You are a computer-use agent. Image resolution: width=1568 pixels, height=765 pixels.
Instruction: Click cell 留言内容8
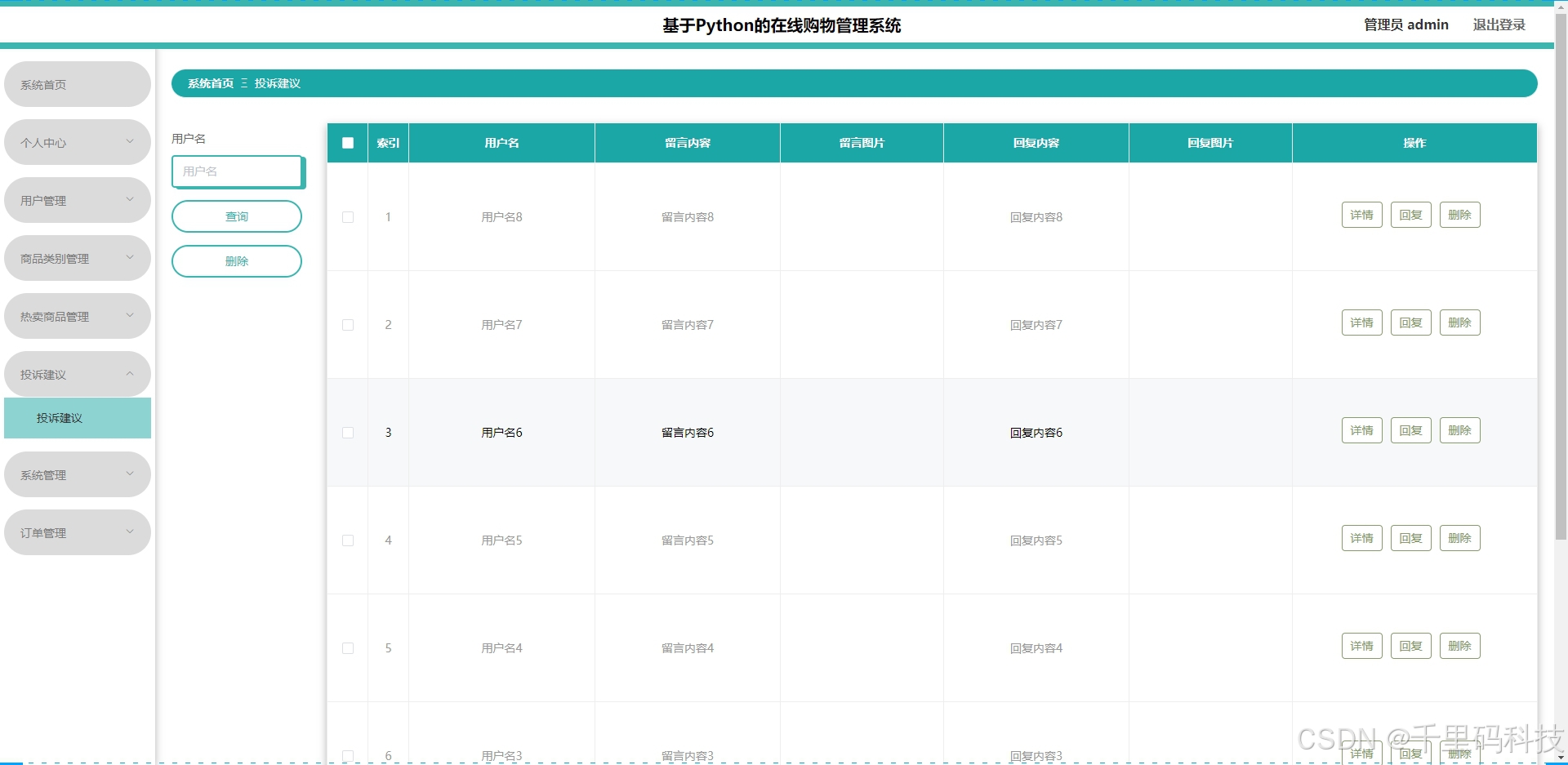point(688,217)
